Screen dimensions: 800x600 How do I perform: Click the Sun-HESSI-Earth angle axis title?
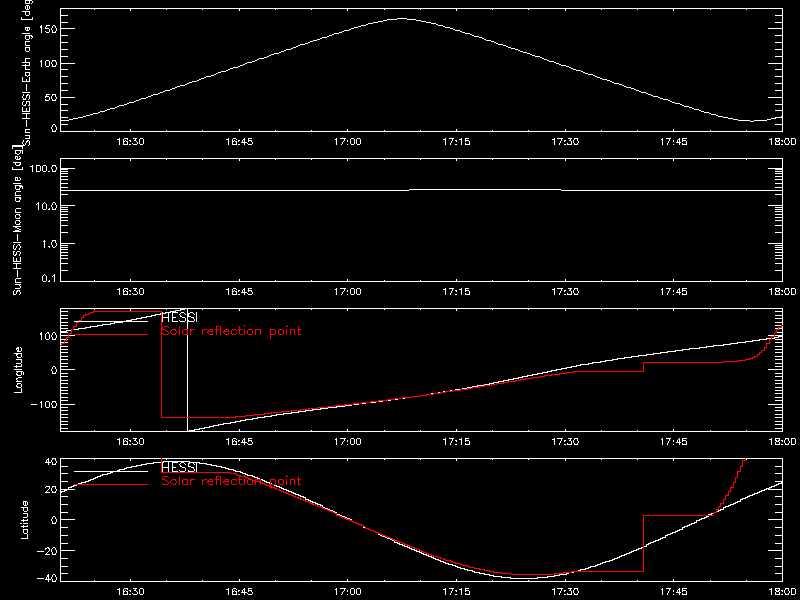[29, 72]
